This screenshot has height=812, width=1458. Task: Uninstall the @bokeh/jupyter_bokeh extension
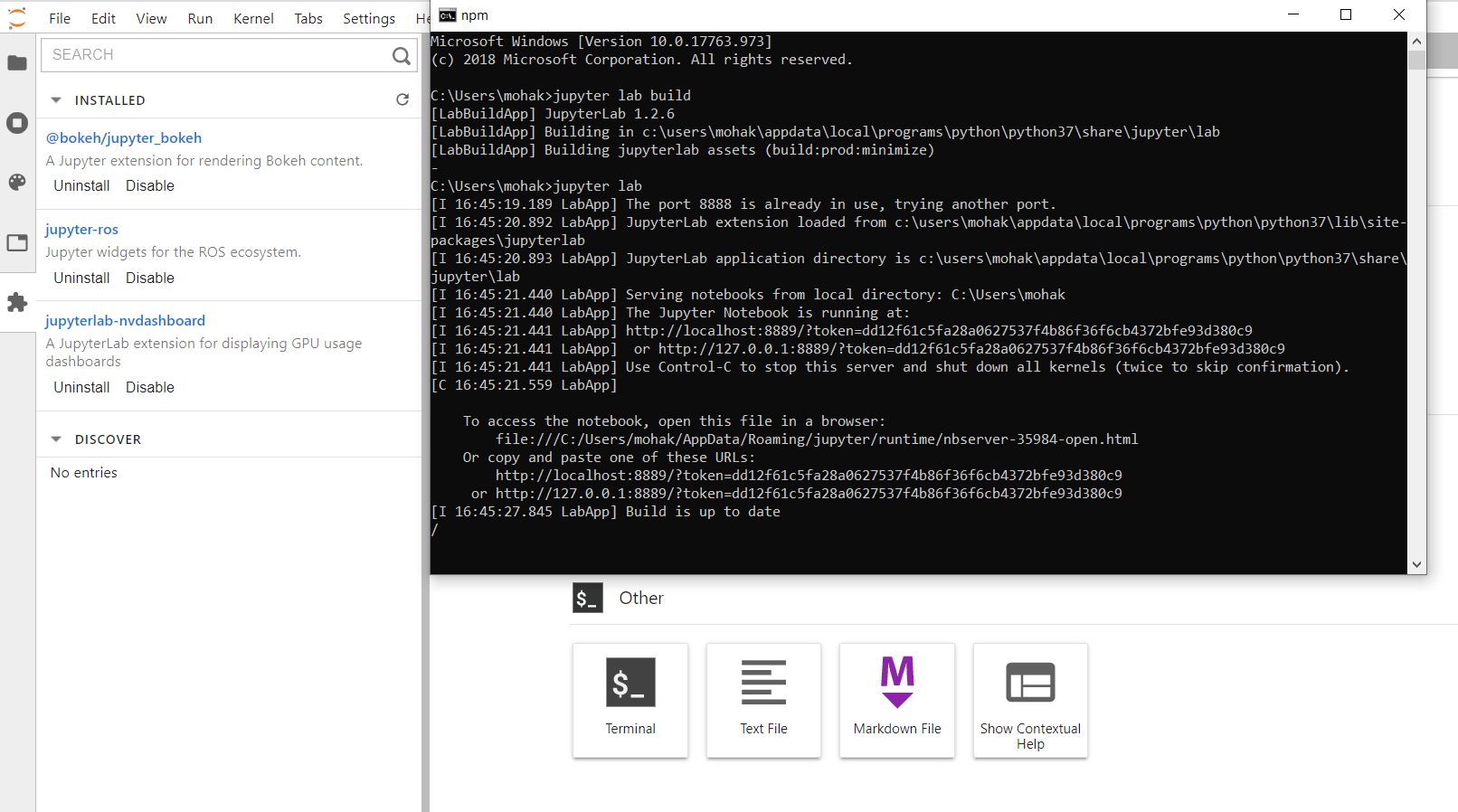tap(81, 185)
